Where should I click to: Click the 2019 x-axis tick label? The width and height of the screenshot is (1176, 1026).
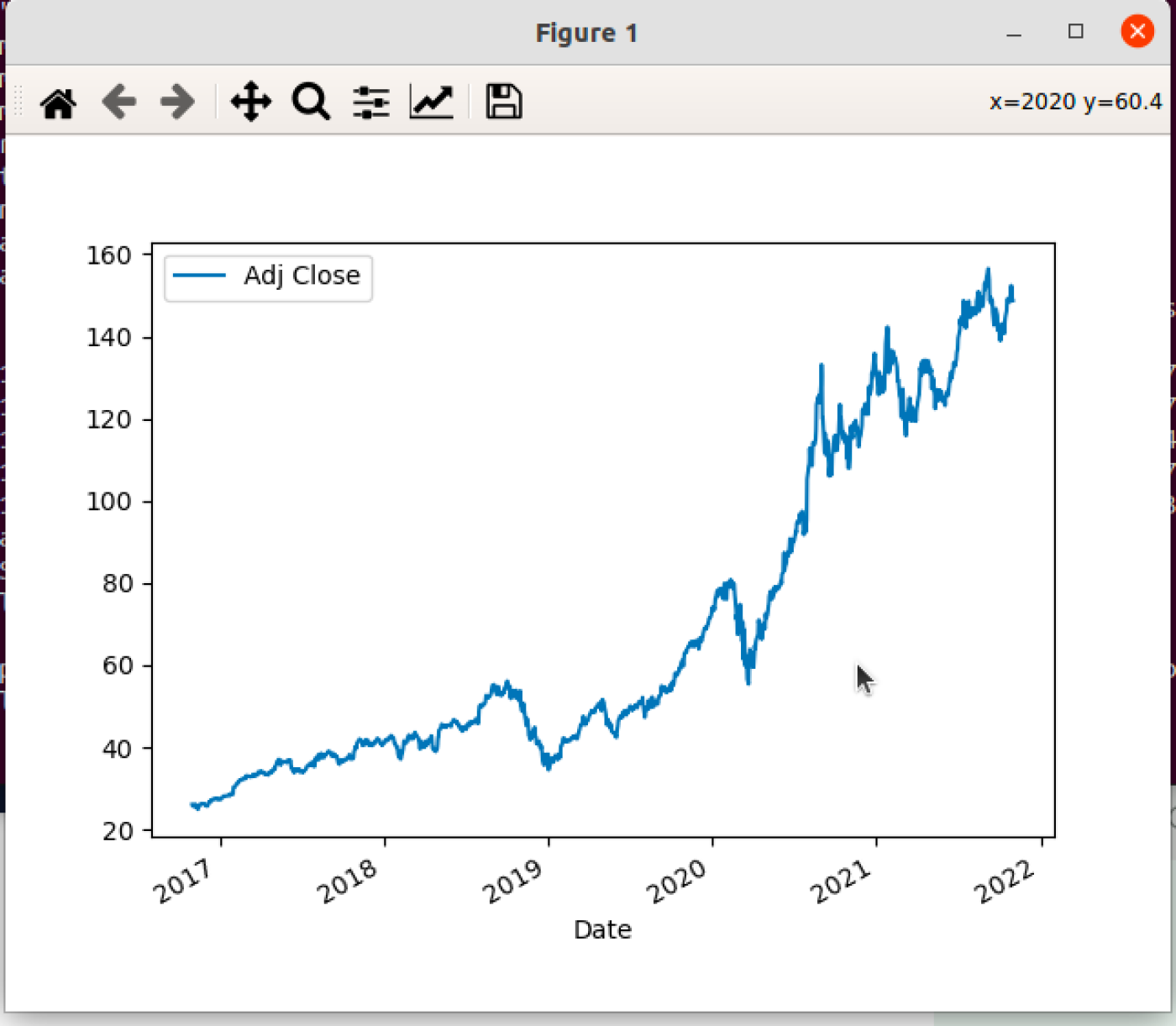(512, 881)
